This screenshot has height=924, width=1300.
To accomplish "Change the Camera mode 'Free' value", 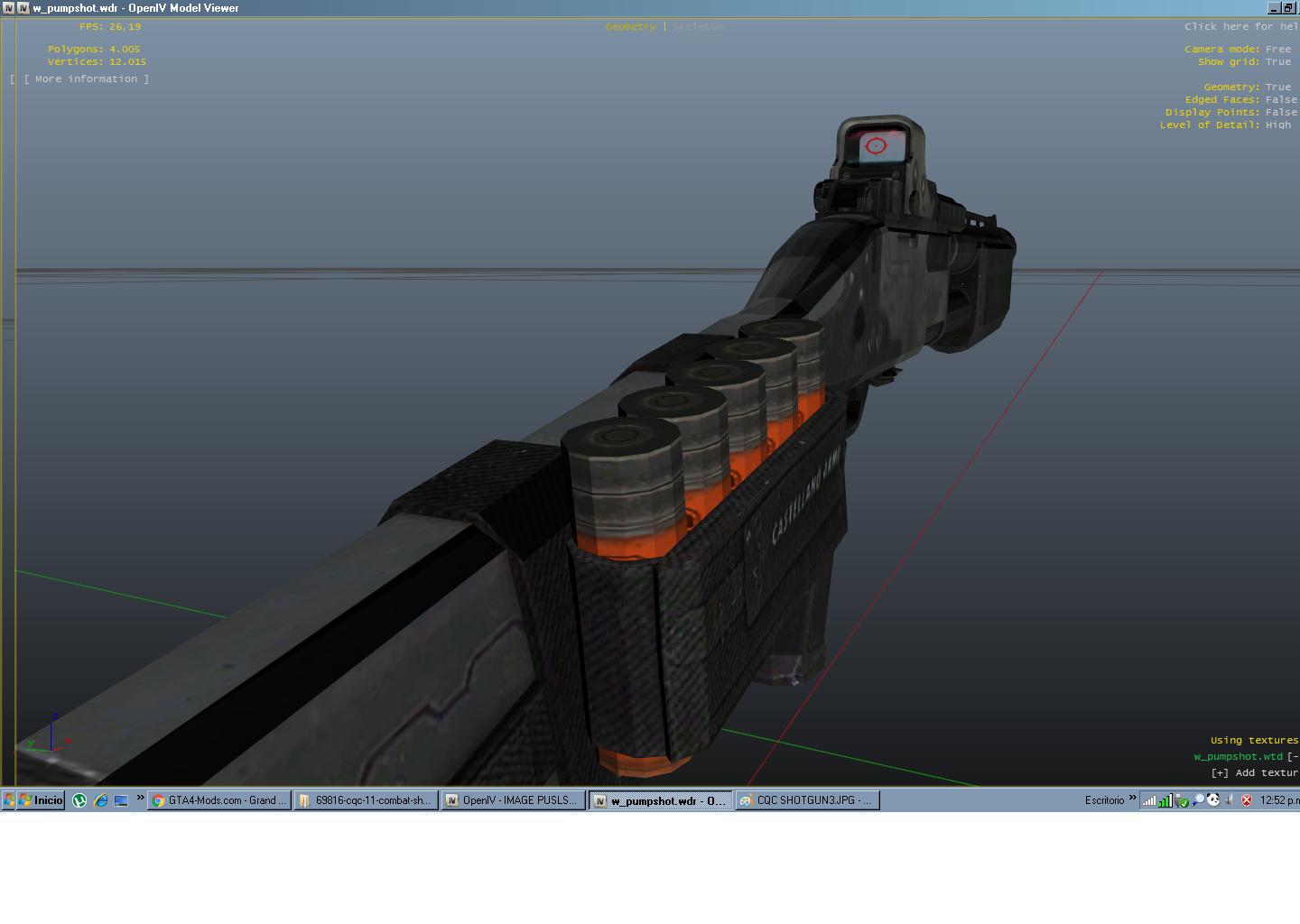I will tap(1278, 49).
